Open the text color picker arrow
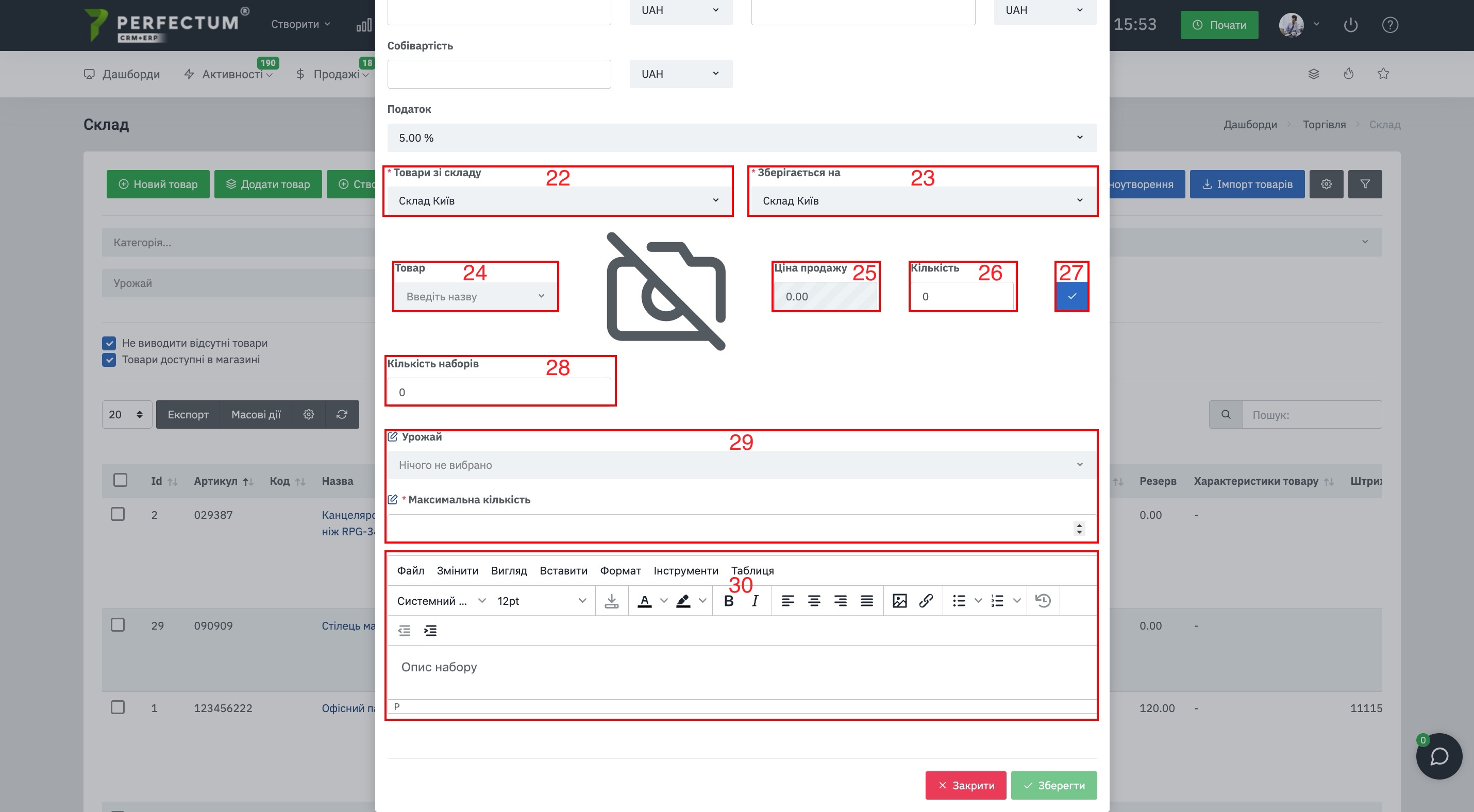Screen dimensions: 1474x812 coord(664,600)
